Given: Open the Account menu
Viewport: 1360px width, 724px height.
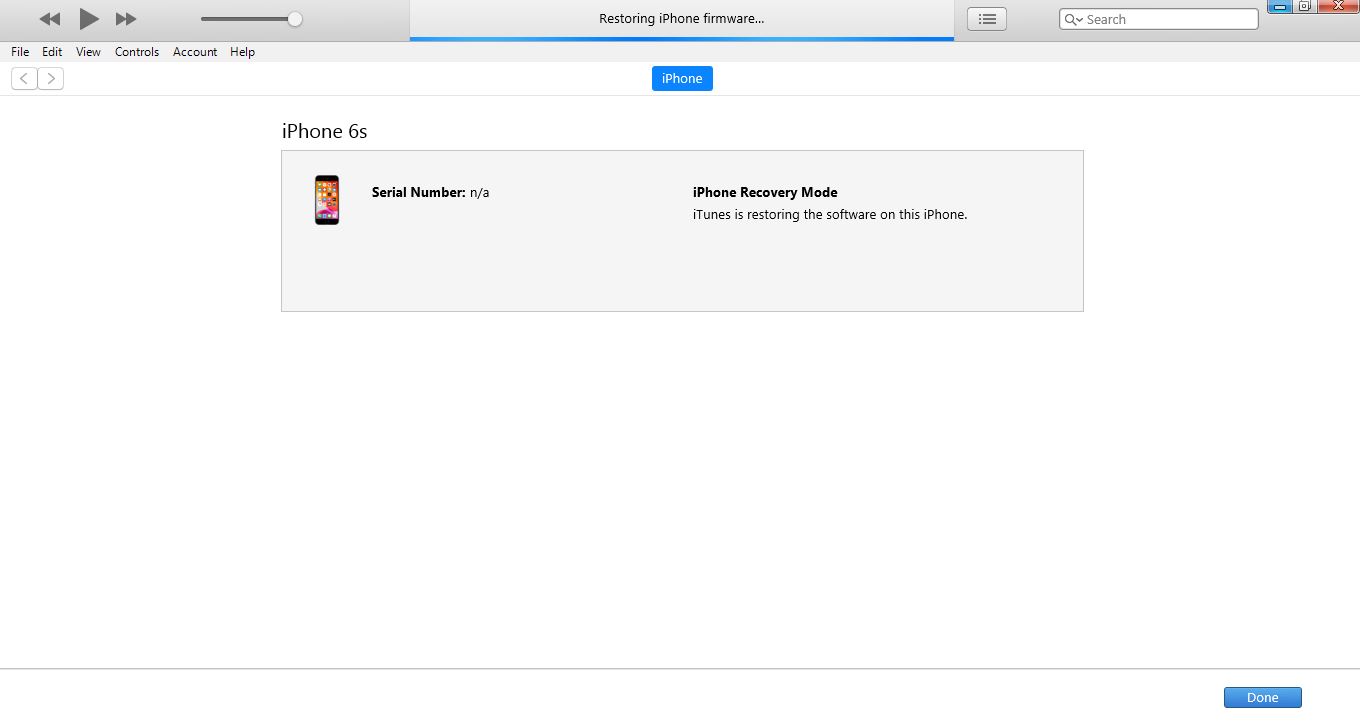Looking at the screenshot, I should tap(195, 52).
